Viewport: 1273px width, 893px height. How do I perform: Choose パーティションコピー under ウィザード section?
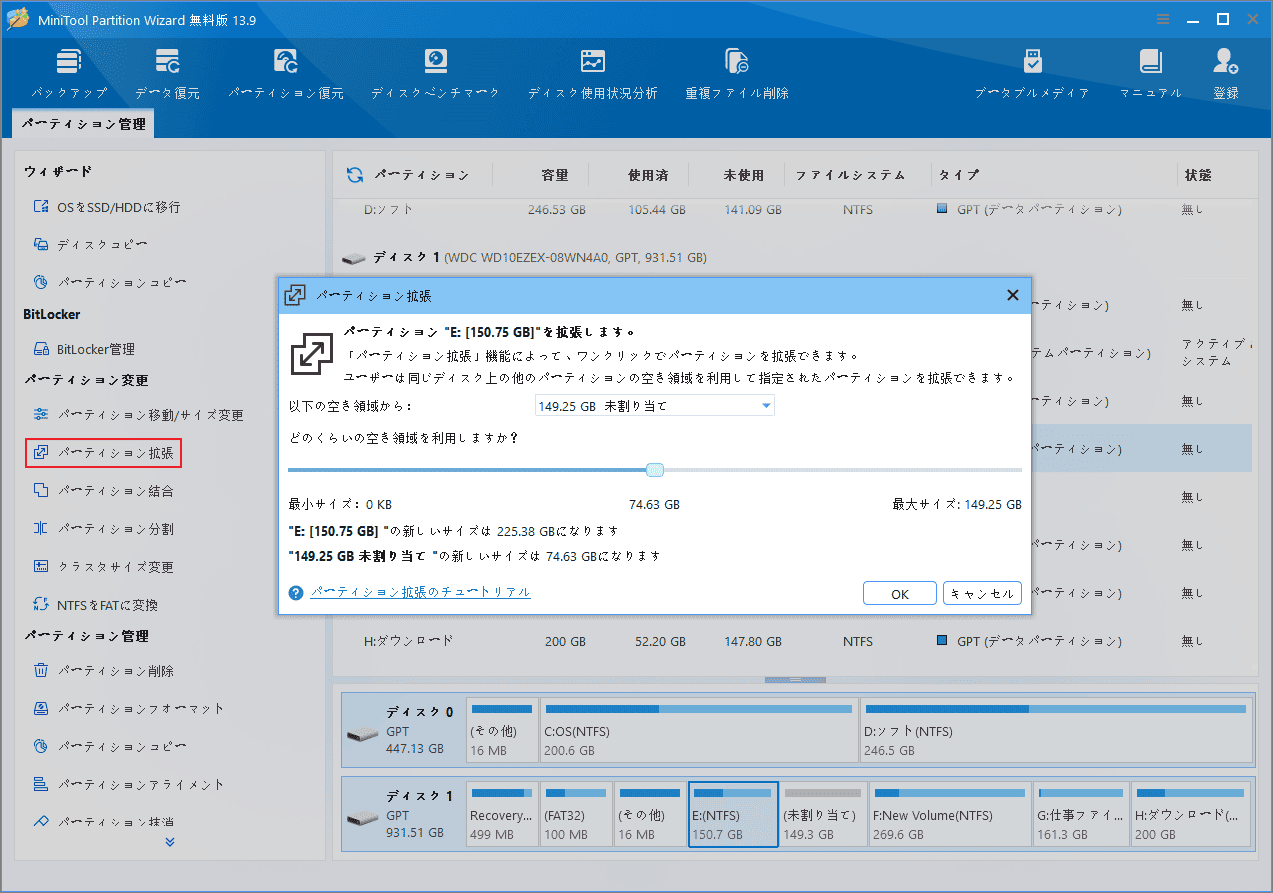coord(109,282)
